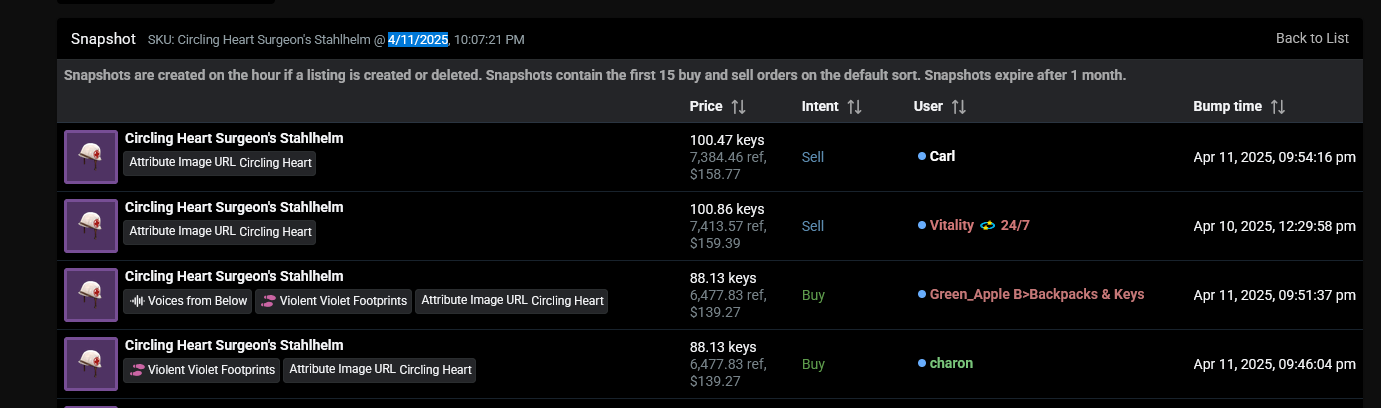
Task: Click the Sell intent on Carl's listing
Action: point(813,157)
